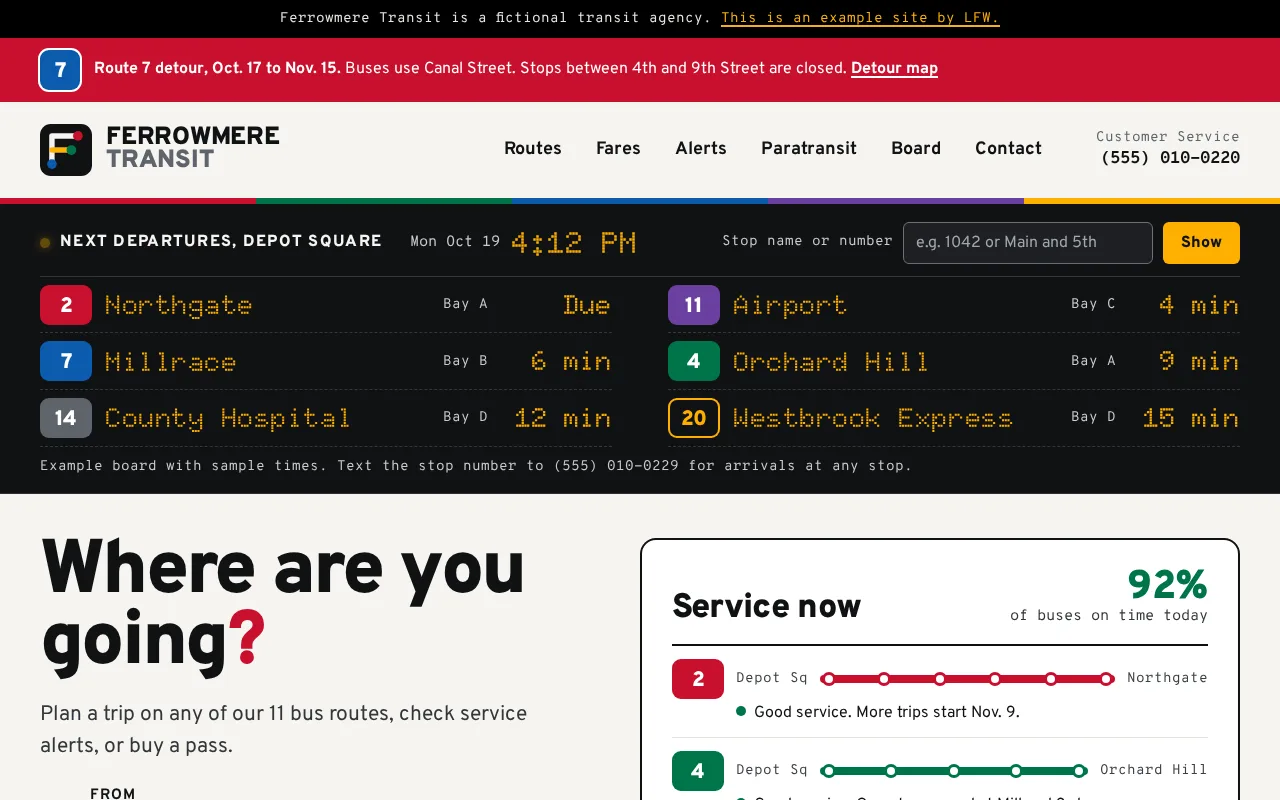Screen dimensions: 1280x800
Task: Follow the 'This is an example site by LFW' link
Action: 860,18
